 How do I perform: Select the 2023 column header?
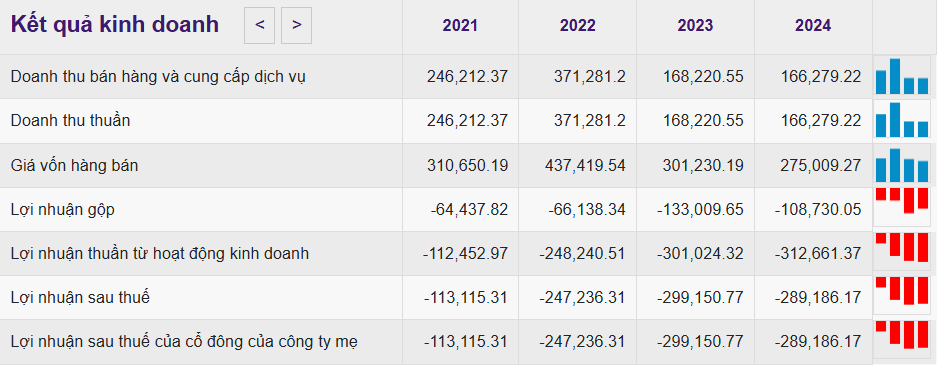coord(695,25)
